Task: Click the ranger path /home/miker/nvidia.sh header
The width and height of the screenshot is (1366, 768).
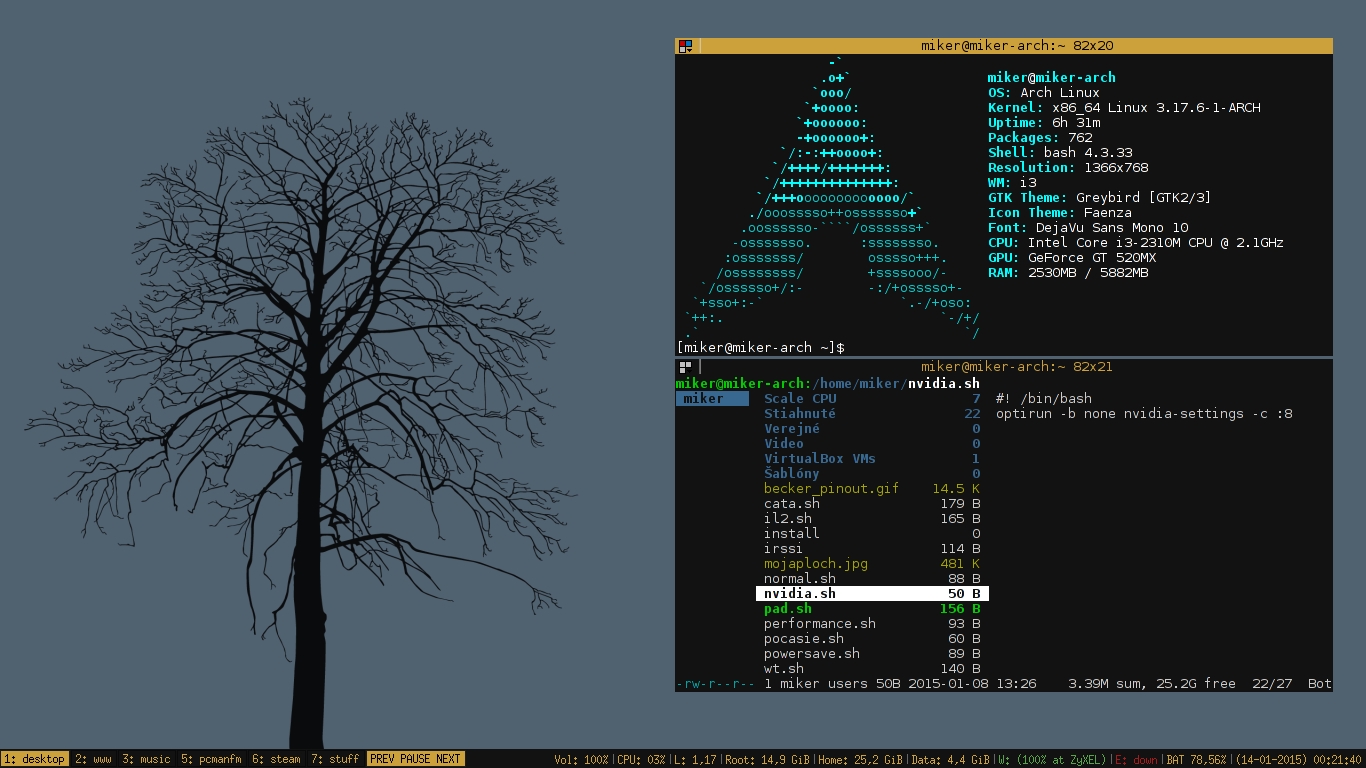Action: [x=896, y=384]
